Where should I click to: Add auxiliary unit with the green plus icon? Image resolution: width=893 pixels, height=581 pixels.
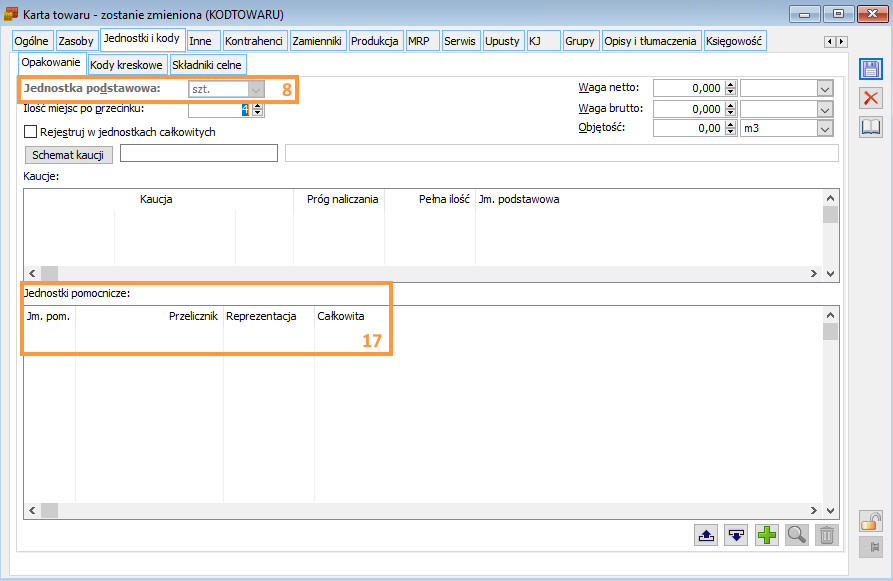pos(767,535)
